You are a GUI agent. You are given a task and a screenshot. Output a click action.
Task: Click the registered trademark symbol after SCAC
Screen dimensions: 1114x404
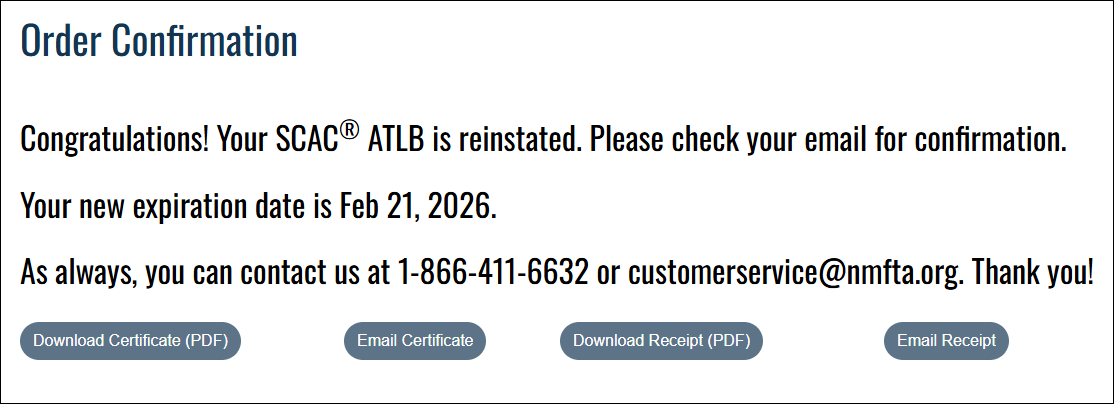coord(349,131)
